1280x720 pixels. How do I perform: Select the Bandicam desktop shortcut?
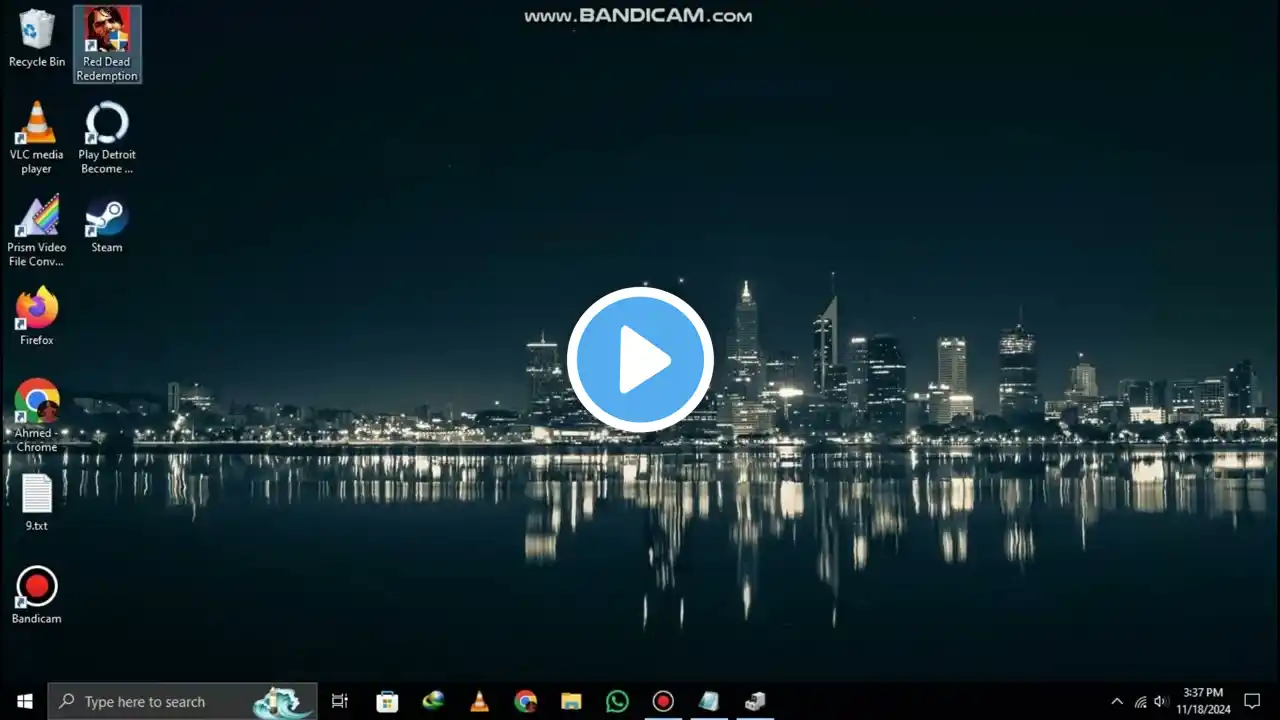coord(37,596)
